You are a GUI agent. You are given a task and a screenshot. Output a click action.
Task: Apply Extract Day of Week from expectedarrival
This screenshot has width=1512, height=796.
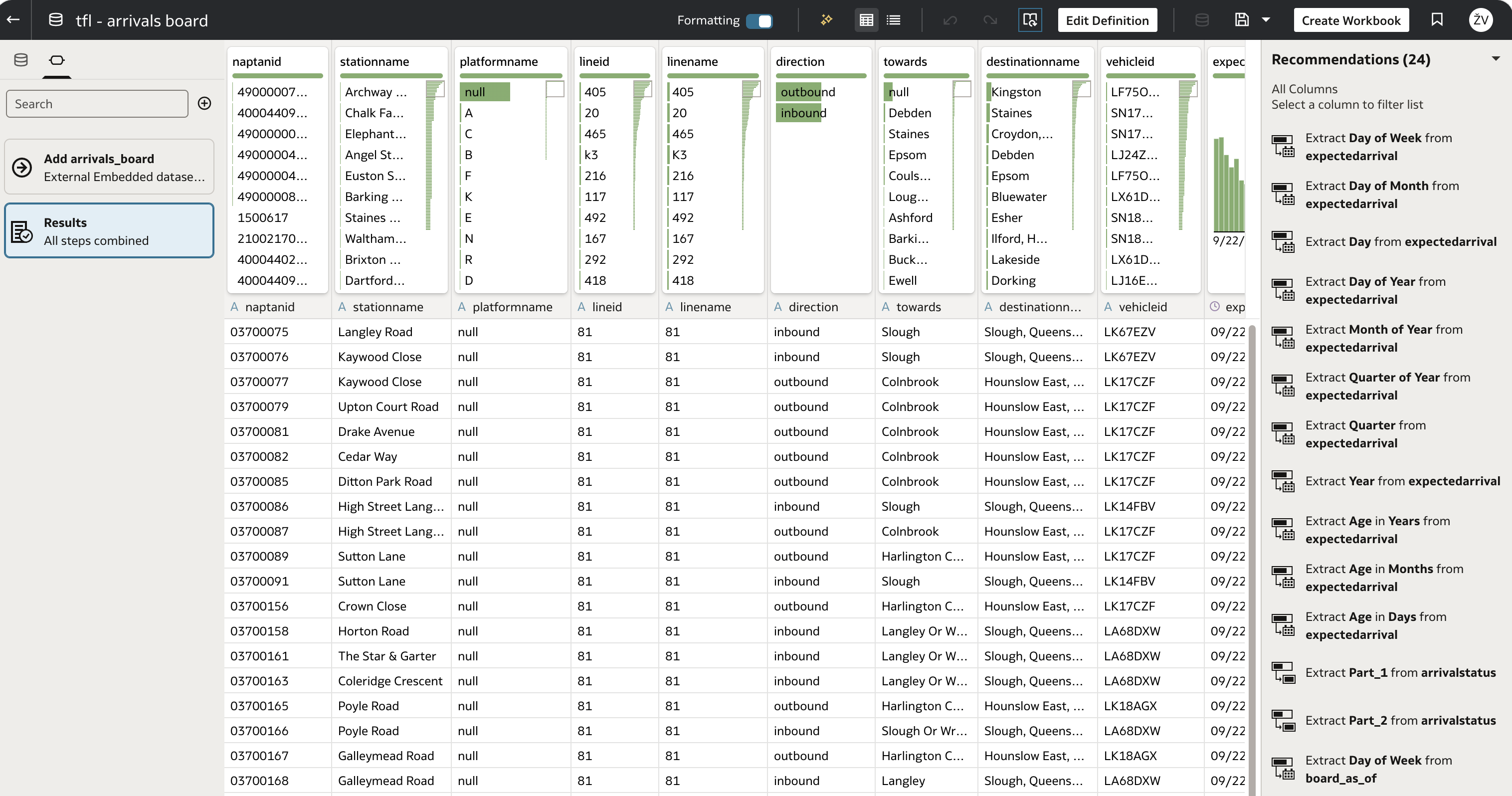coord(1386,147)
